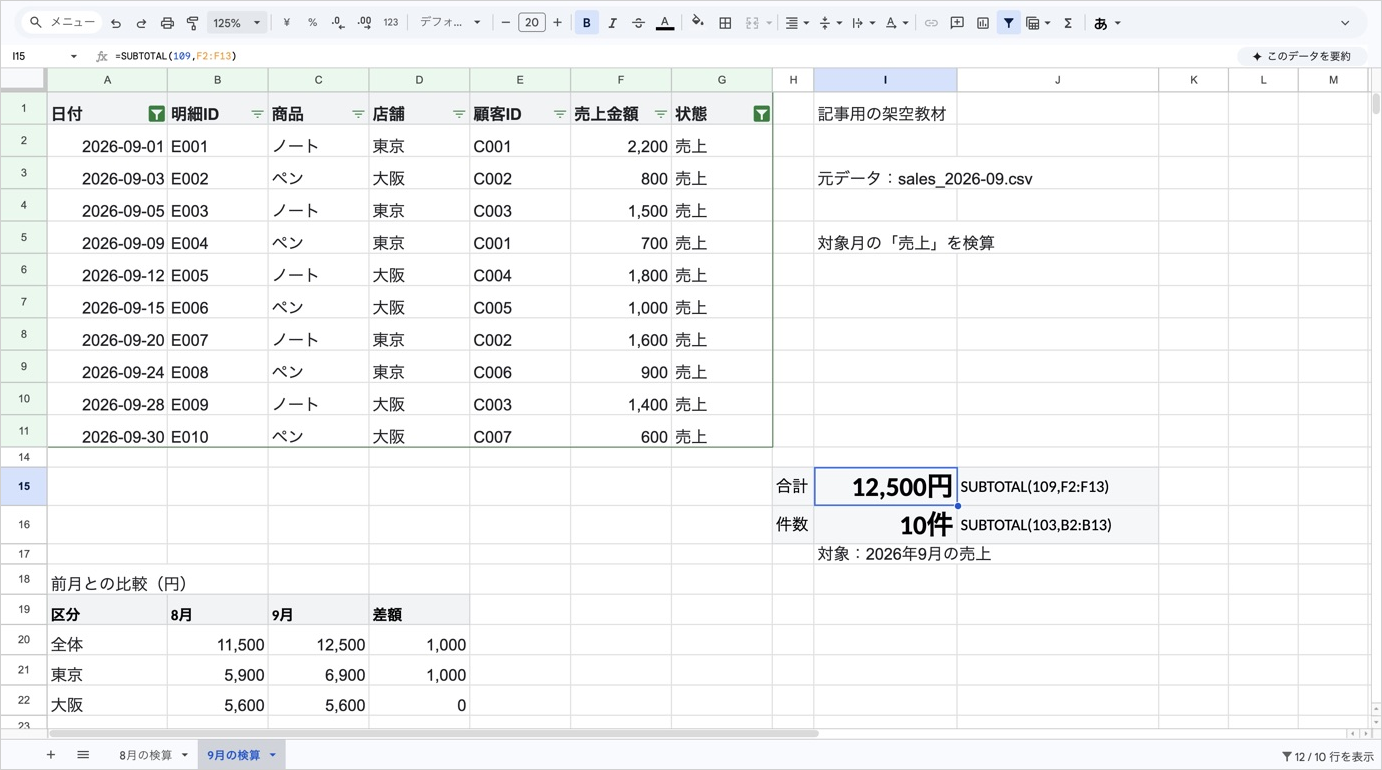
Task: Add a comment with the plus bubble icon
Action: 957,23
